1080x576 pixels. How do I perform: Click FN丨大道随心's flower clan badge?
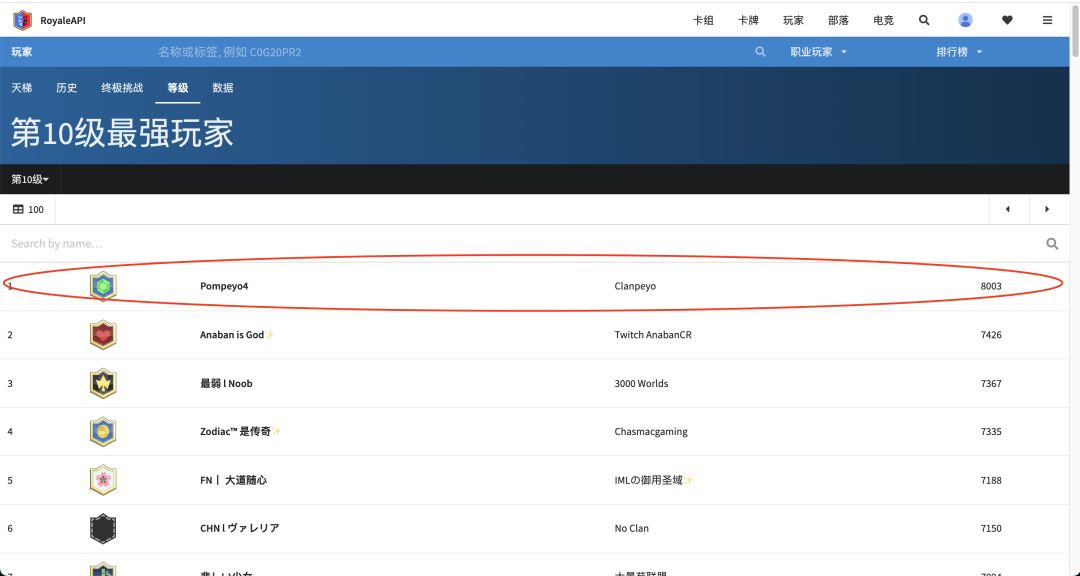point(103,480)
